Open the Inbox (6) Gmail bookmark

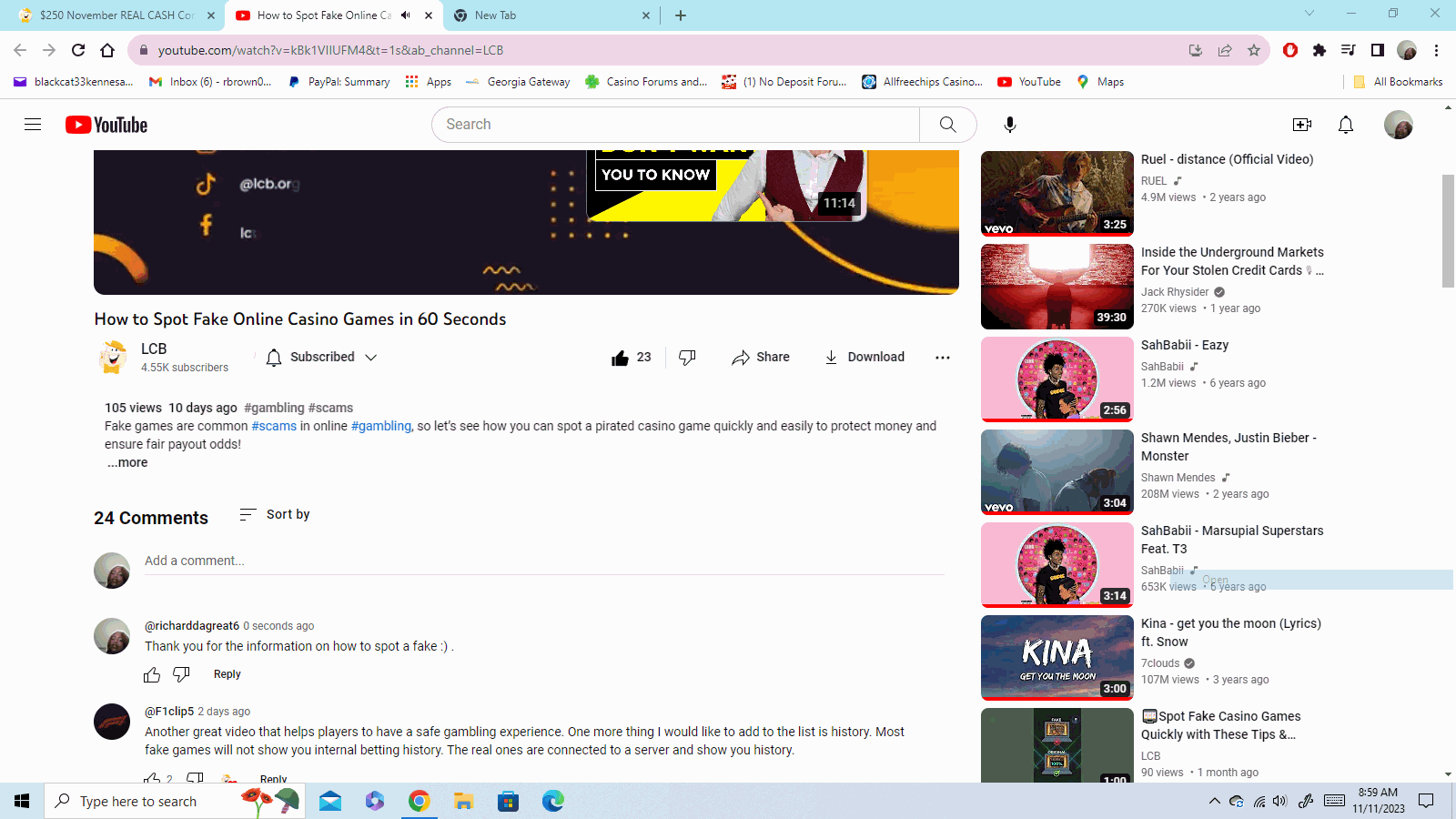(x=210, y=82)
